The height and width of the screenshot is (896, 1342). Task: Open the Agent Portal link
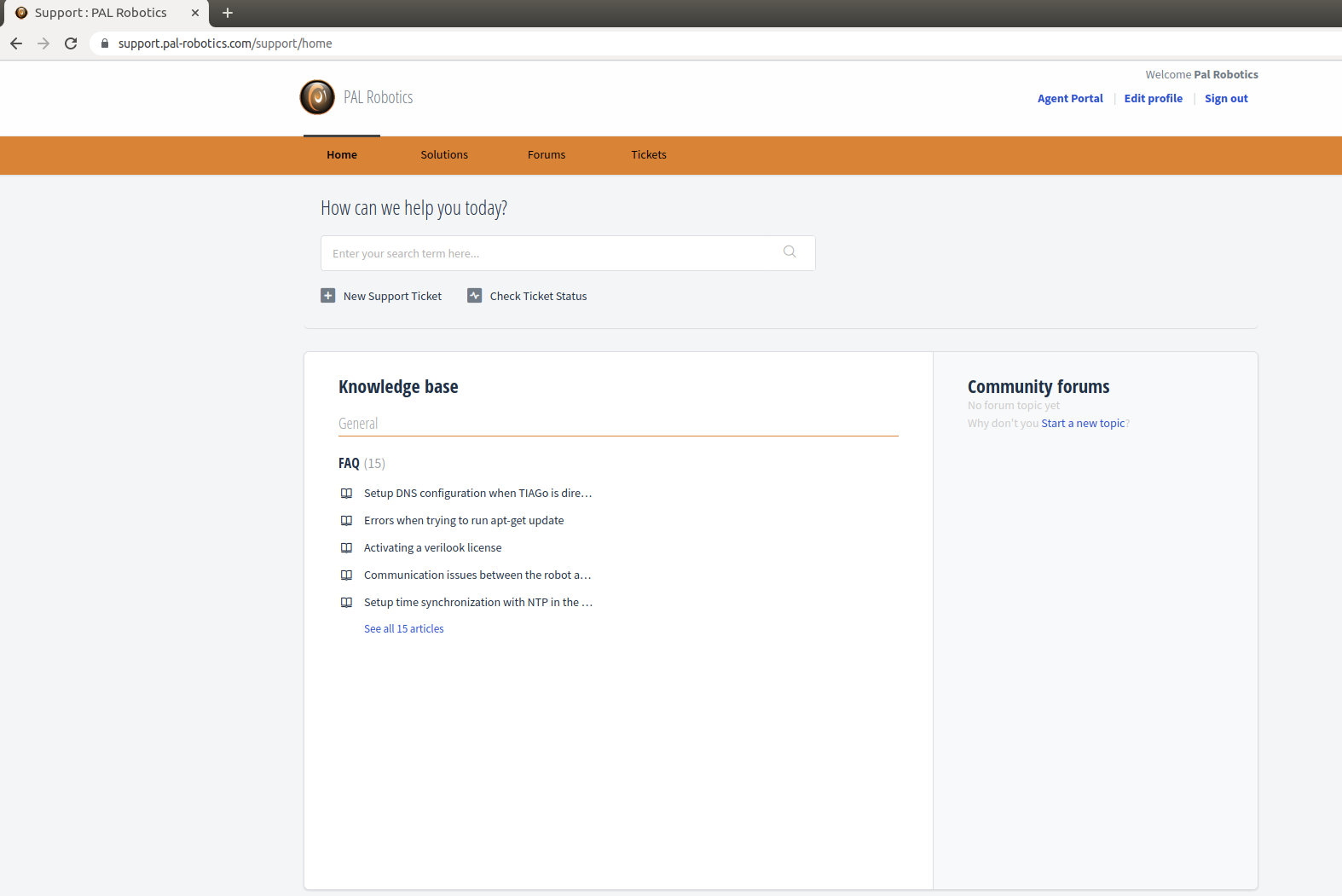coord(1070,99)
